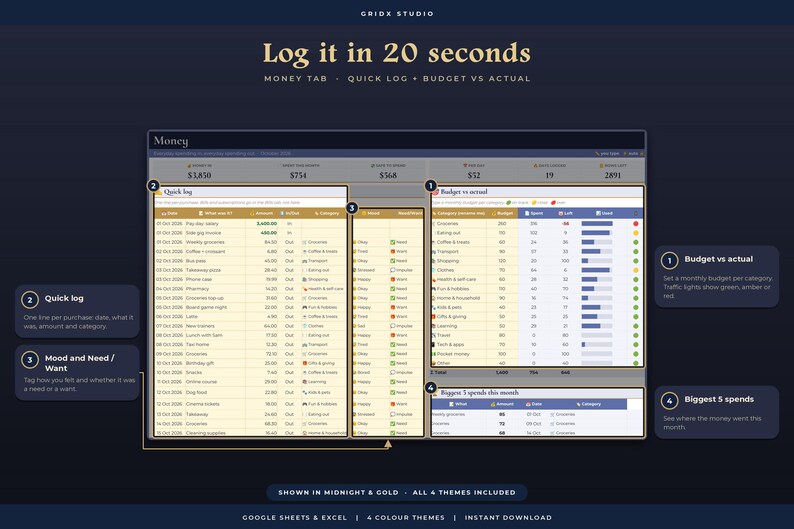
Task: Click the smiley icon in the Mood header
Action: click(x=364, y=213)
